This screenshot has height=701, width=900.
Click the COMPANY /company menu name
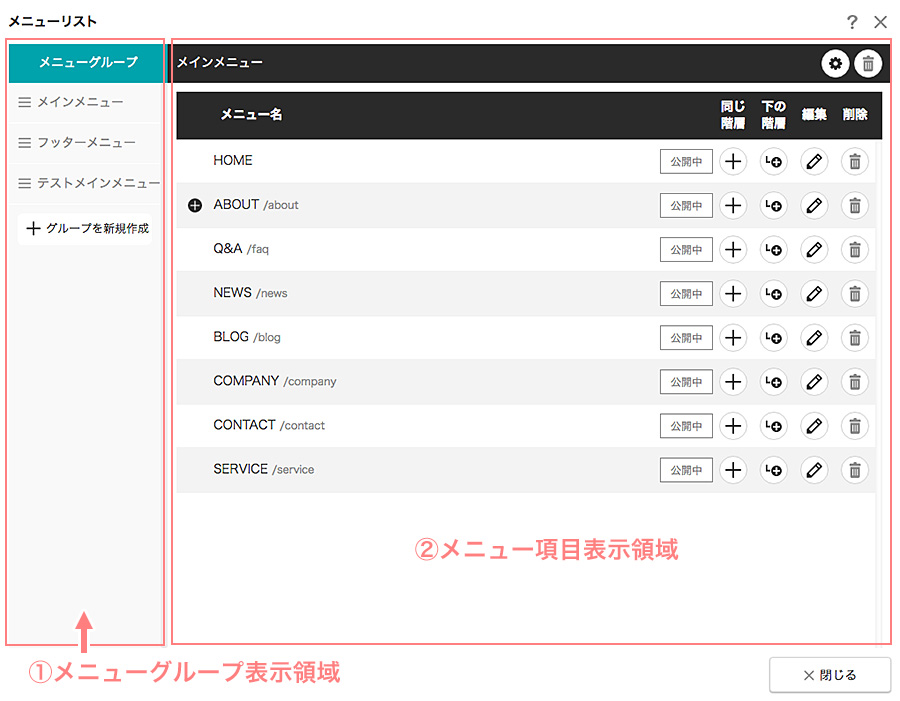(x=274, y=381)
